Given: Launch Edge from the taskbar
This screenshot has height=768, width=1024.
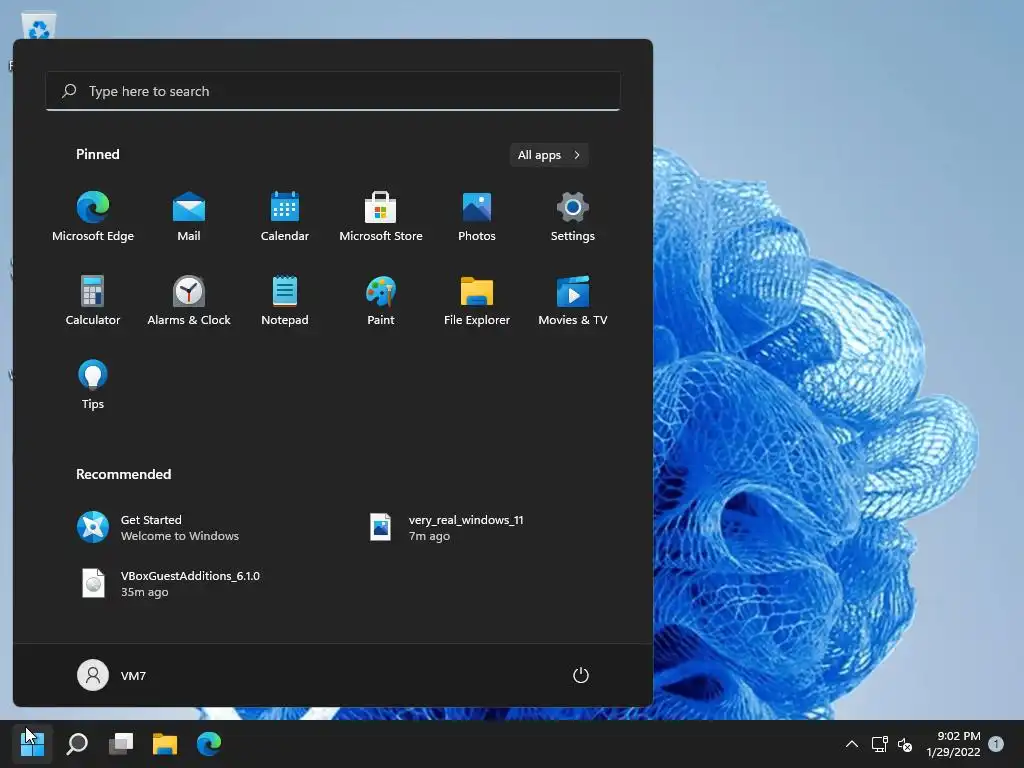Looking at the screenshot, I should coord(209,743).
